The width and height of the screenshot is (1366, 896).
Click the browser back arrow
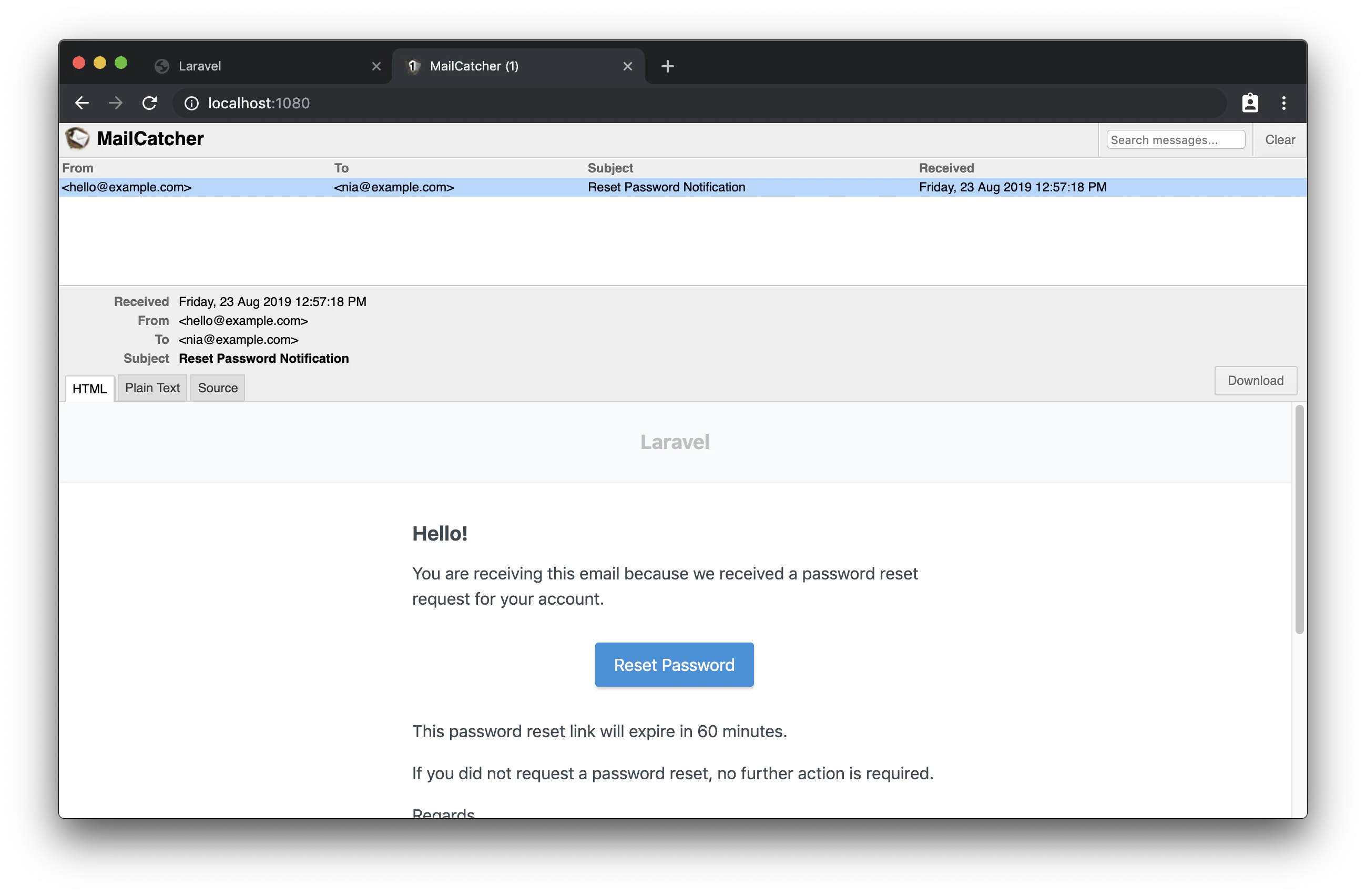[x=82, y=103]
